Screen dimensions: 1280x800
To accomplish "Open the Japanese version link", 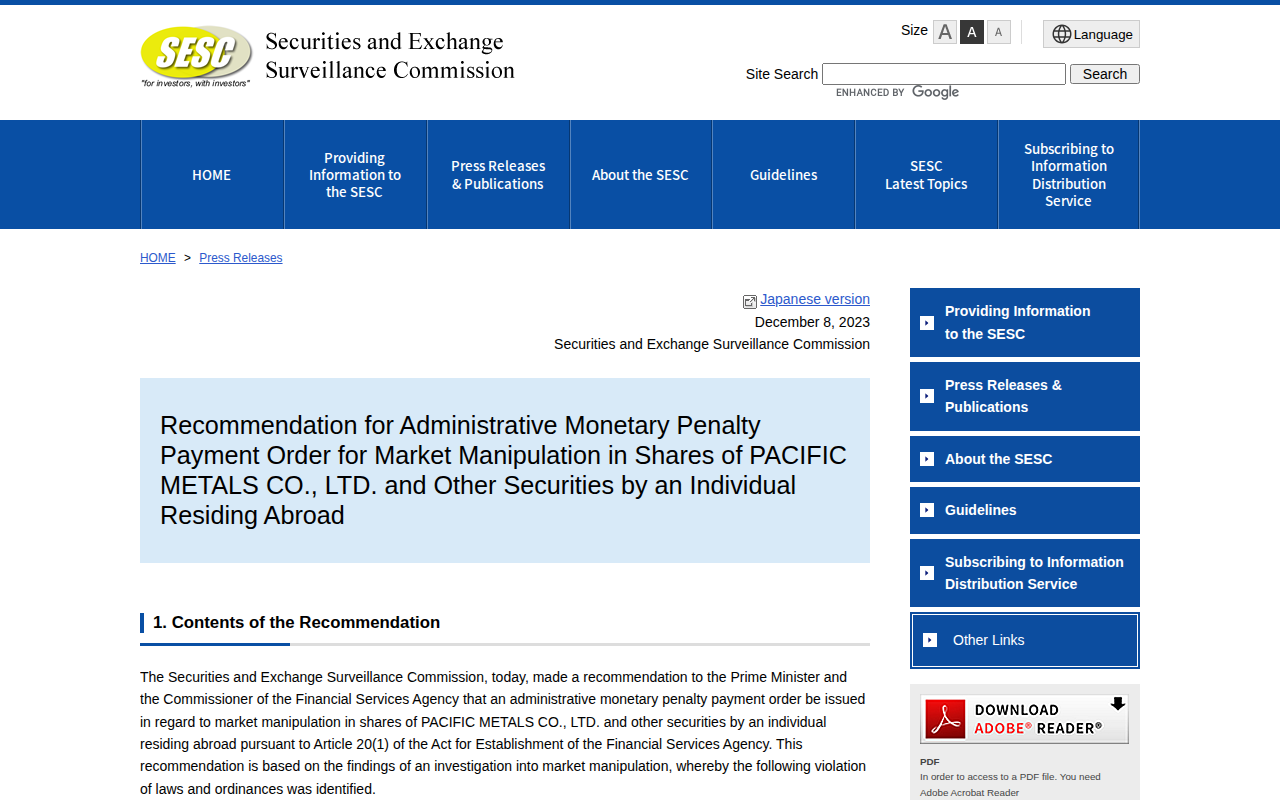I will click(x=815, y=299).
